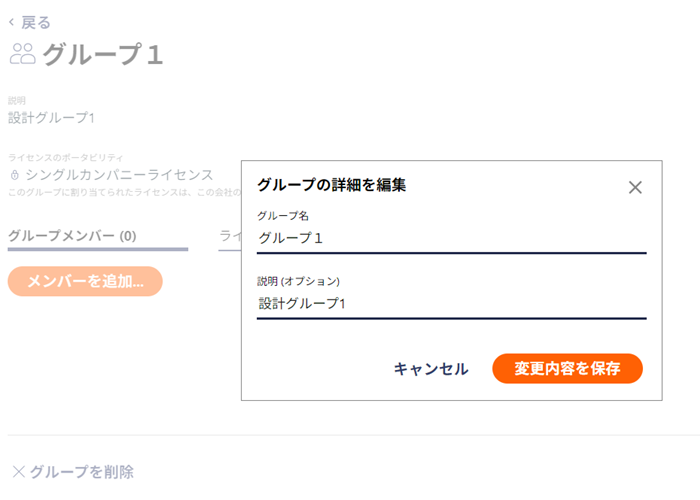Screen dimensions: 700x500
Task: Click the シングルカンパニーライセンス label
Action: (x=119, y=175)
